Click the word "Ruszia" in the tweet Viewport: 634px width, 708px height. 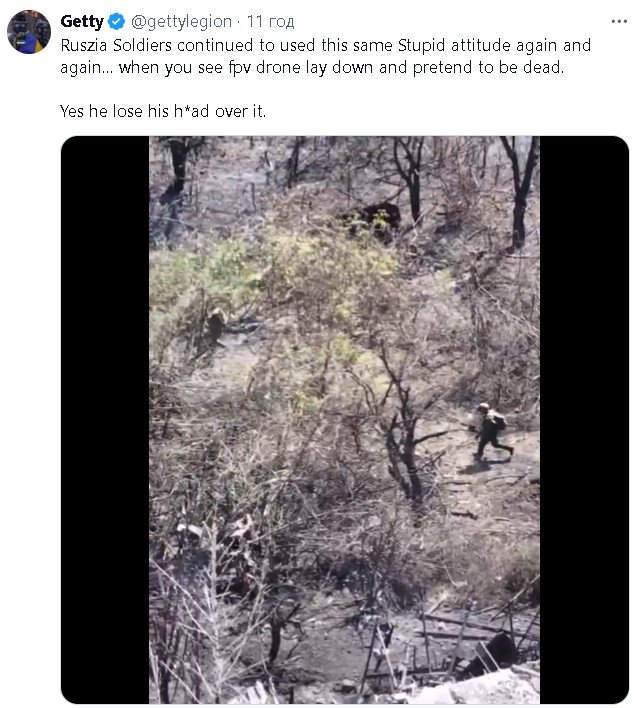[88, 46]
